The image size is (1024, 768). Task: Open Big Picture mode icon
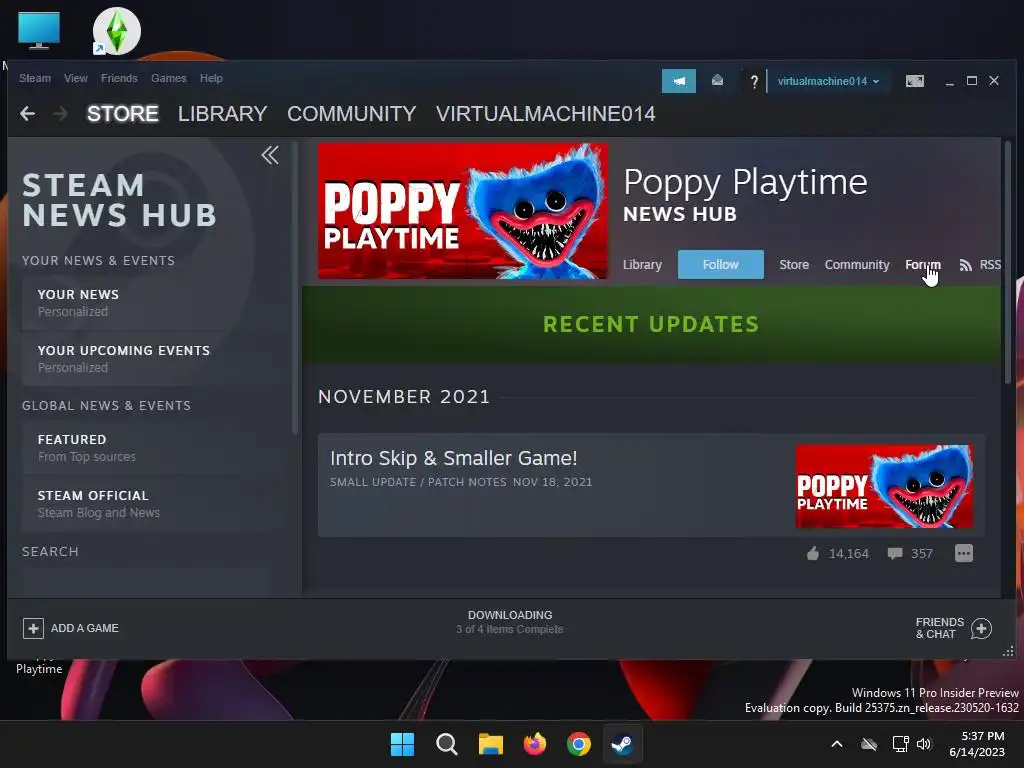[914, 81]
